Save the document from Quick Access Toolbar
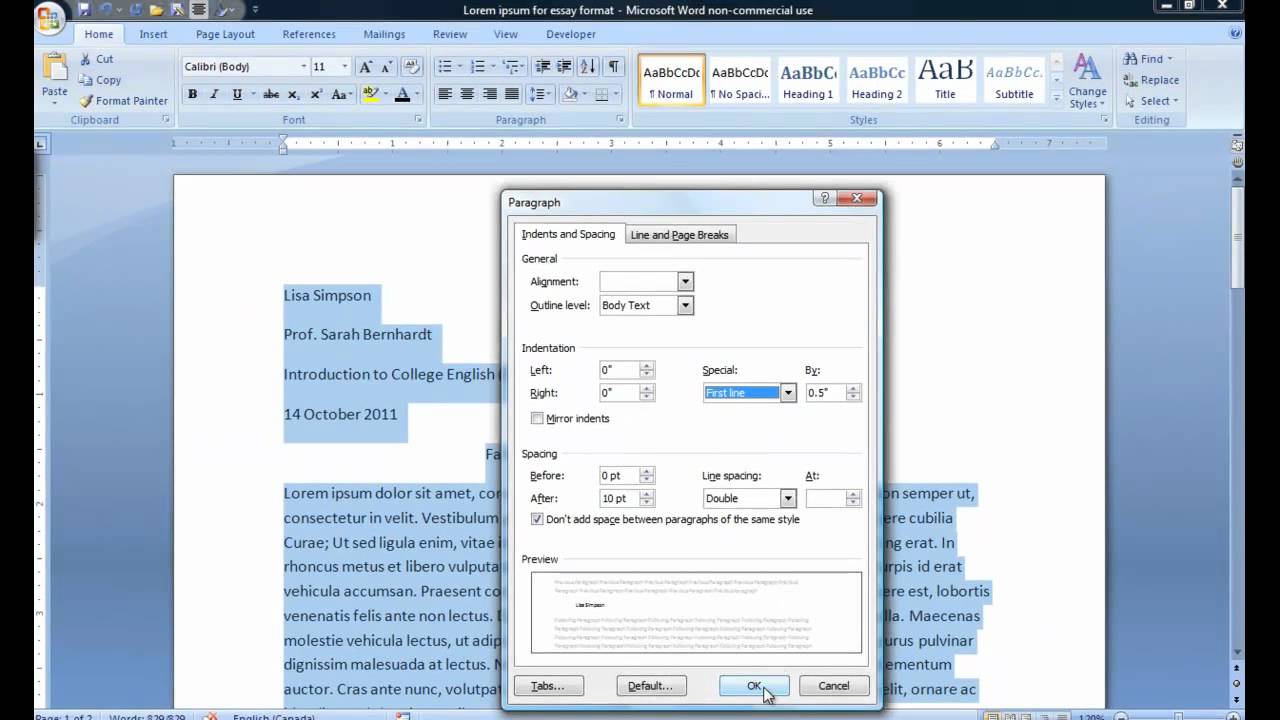This screenshot has height=720, width=1280. 84,10
